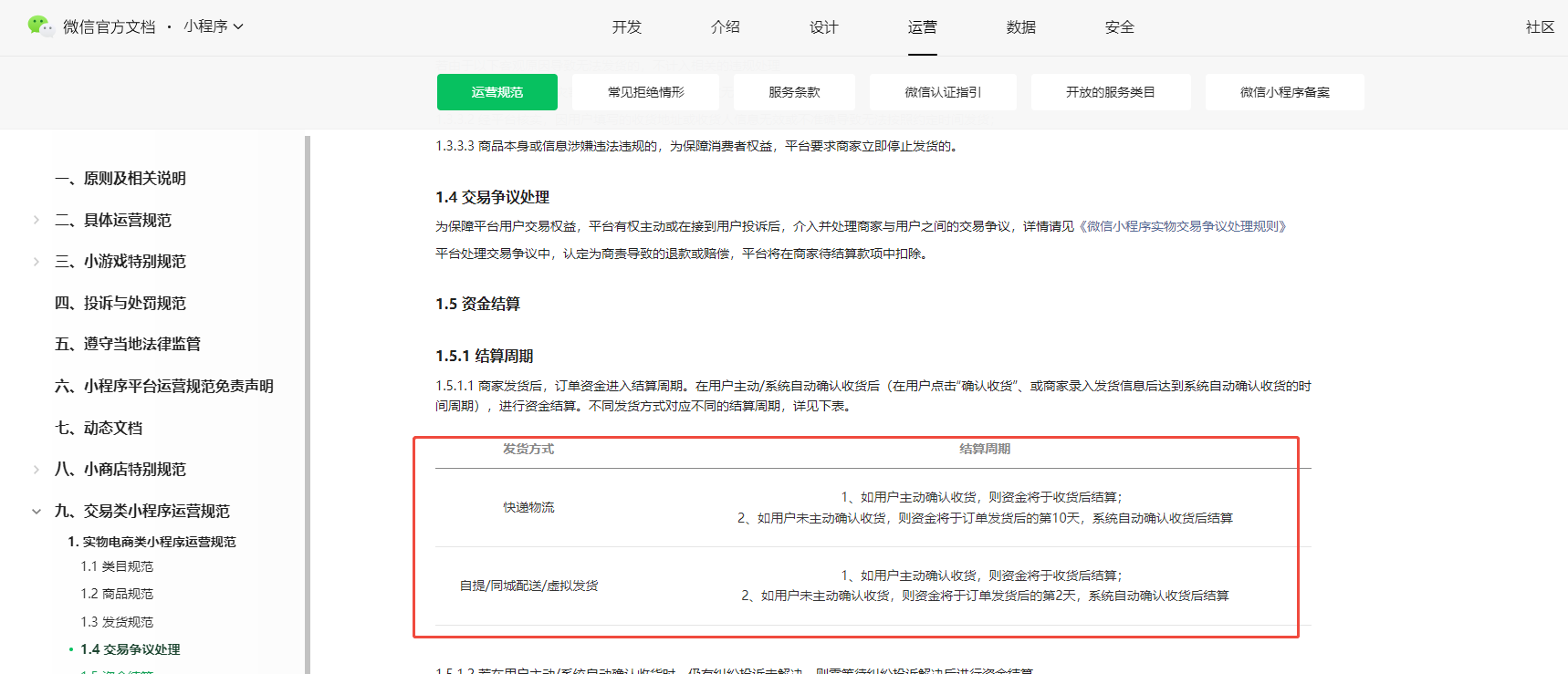The image size is (1568, 674).
Task: Click the 1.5 资金结算 heading
Action: (x=478, y=304)
